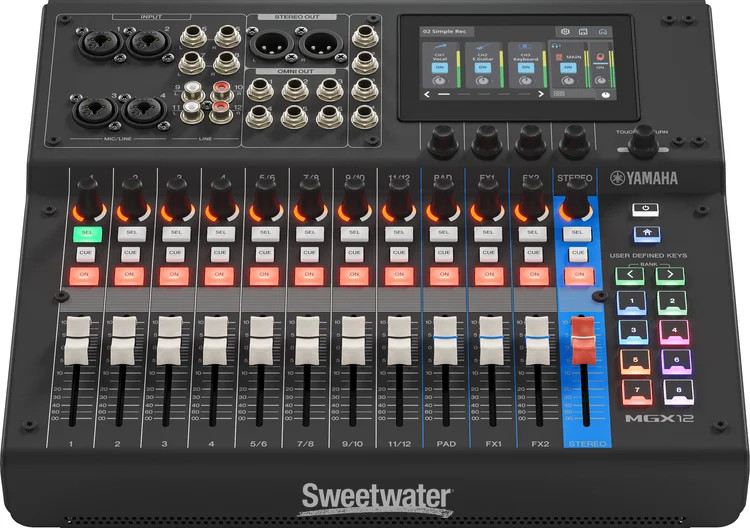Select channel 11/12 with its SEL button
This screenshot has width=750, height=528.
click(x=399, y=233)
